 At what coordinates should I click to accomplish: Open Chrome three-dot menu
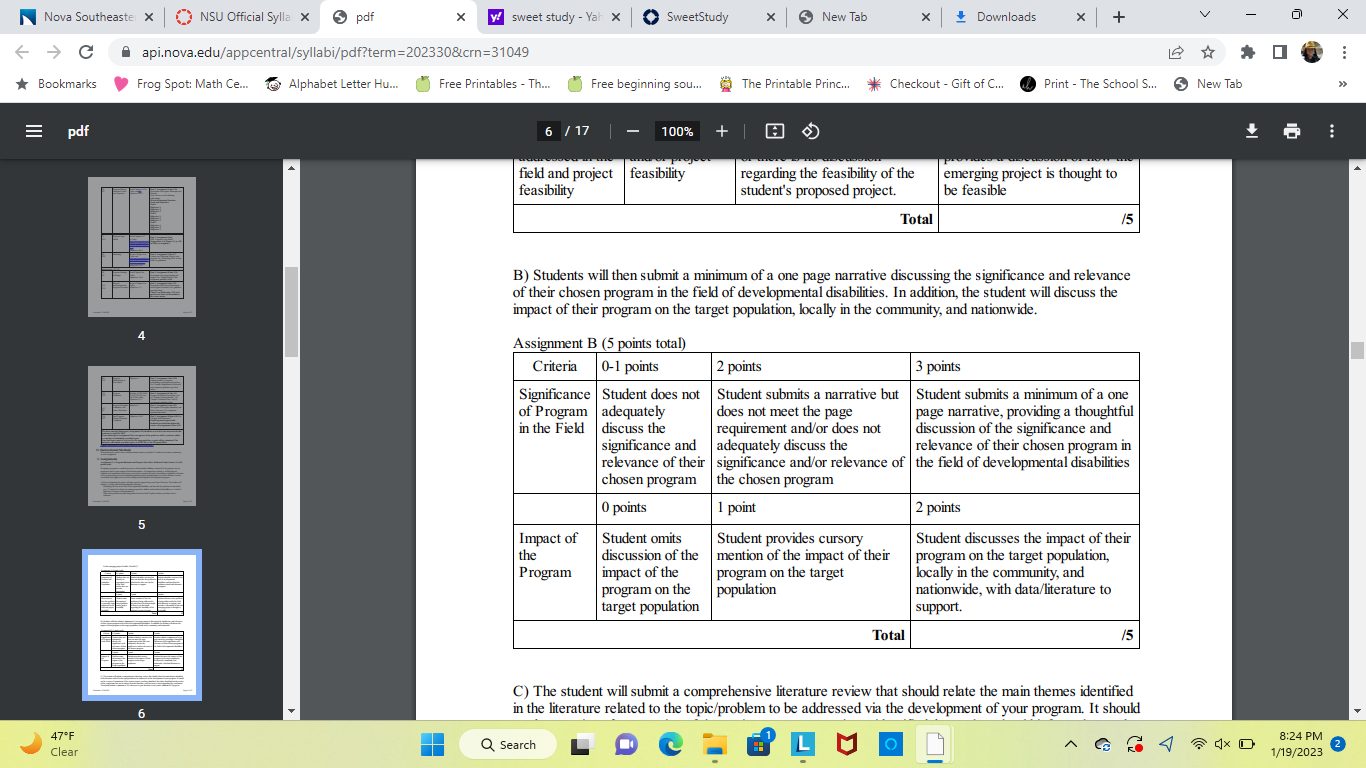tap(1343, 52)
